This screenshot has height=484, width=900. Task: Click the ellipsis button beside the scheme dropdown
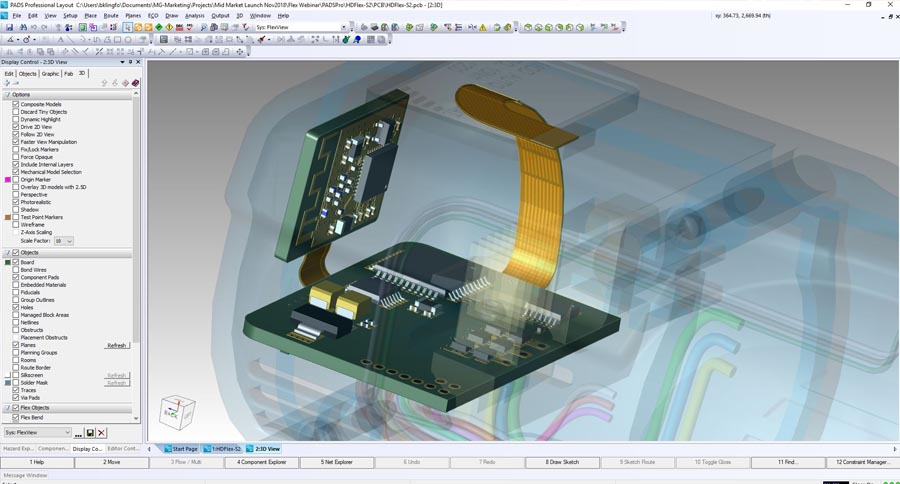pos(78,433)
